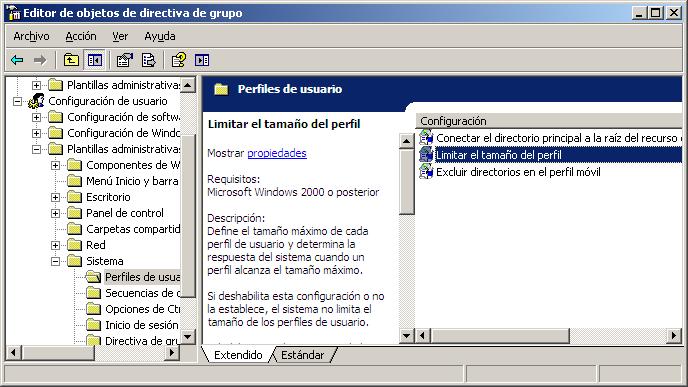Click description pane scroll up arrow

406,141
